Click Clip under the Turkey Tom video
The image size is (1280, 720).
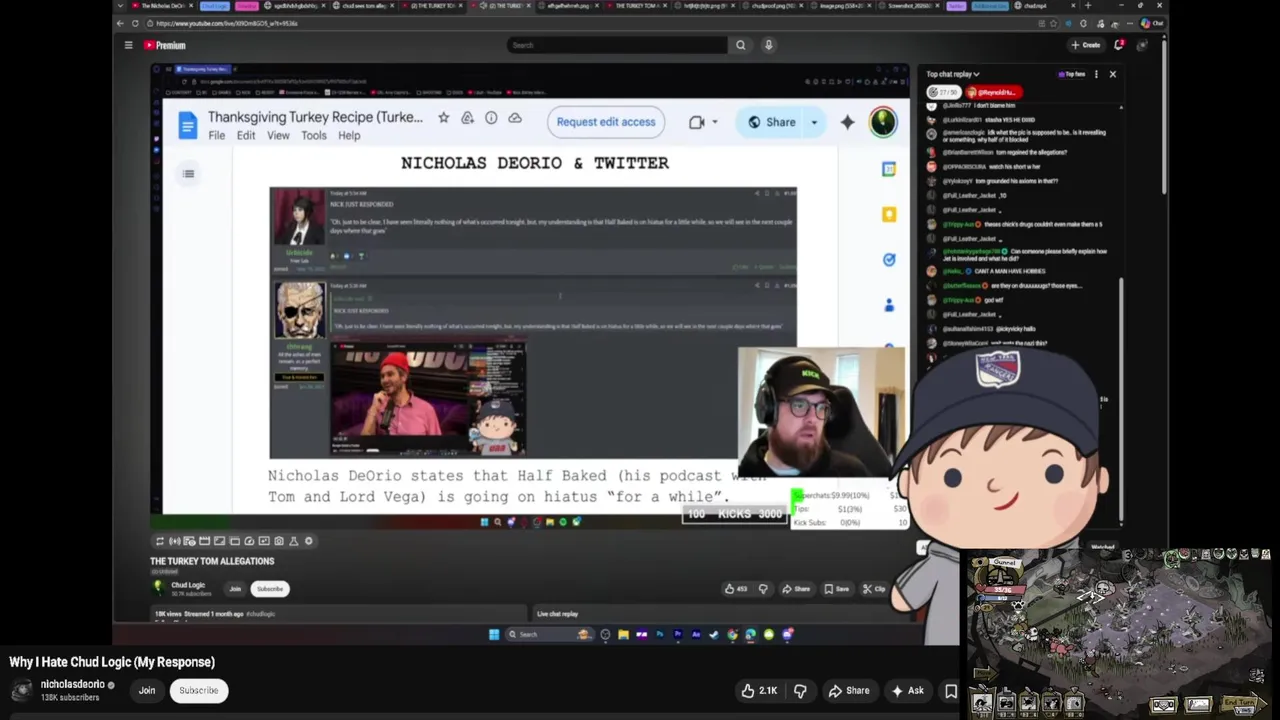pos(875,589)
